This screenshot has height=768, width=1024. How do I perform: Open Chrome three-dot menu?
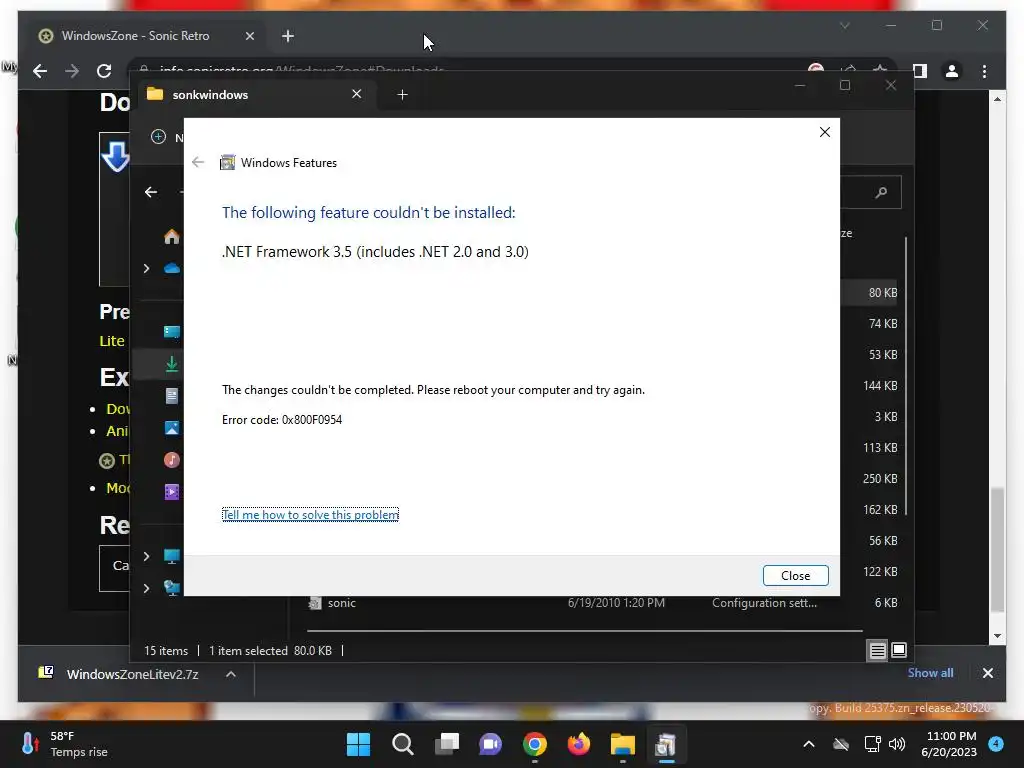point(984,71)
